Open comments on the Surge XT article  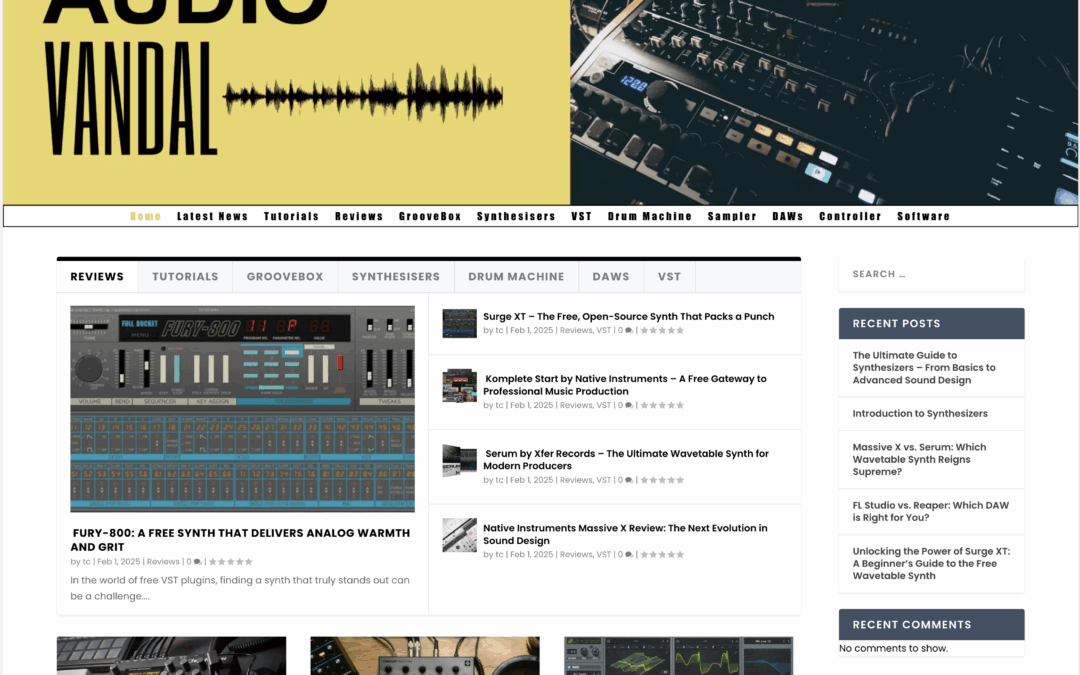point(627,329)
